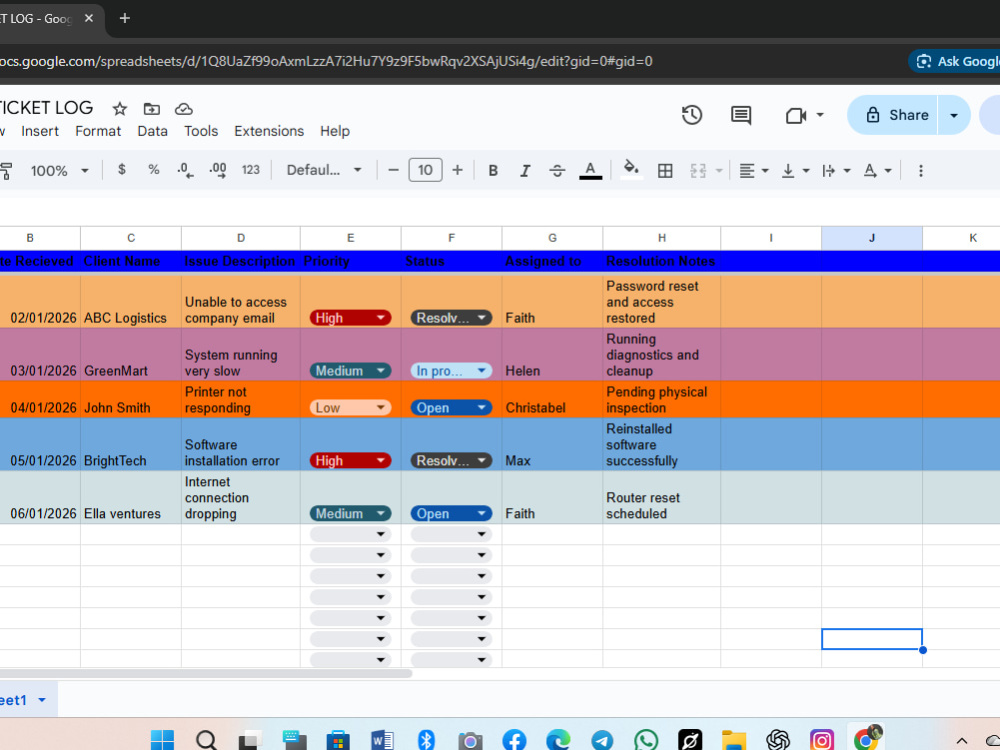
Task: Open the Help menu
Action: point(335,131)
